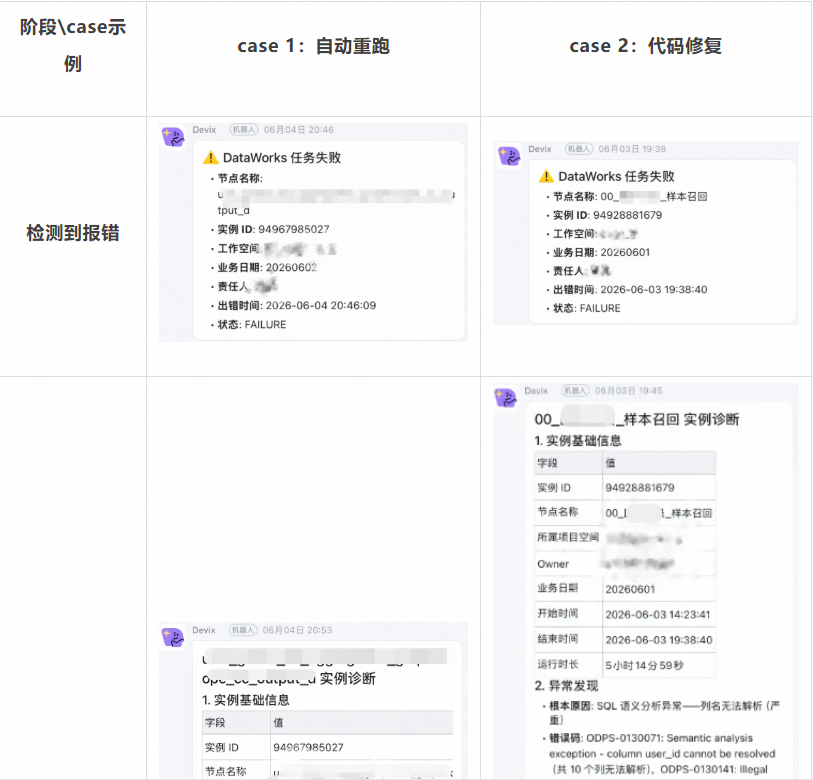Click table value 20260601 in diagnosis table
Image resolution: width=813 pixels, height=780 pixels.
click(630, 589)
